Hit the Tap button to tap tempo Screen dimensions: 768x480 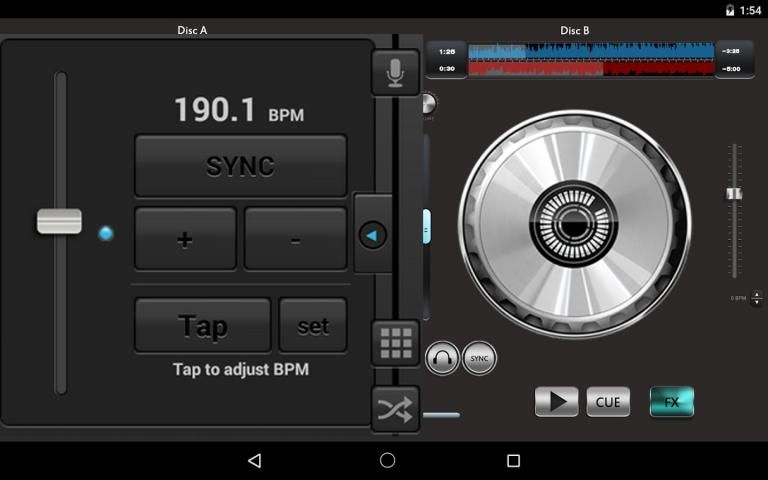(202, 326)
